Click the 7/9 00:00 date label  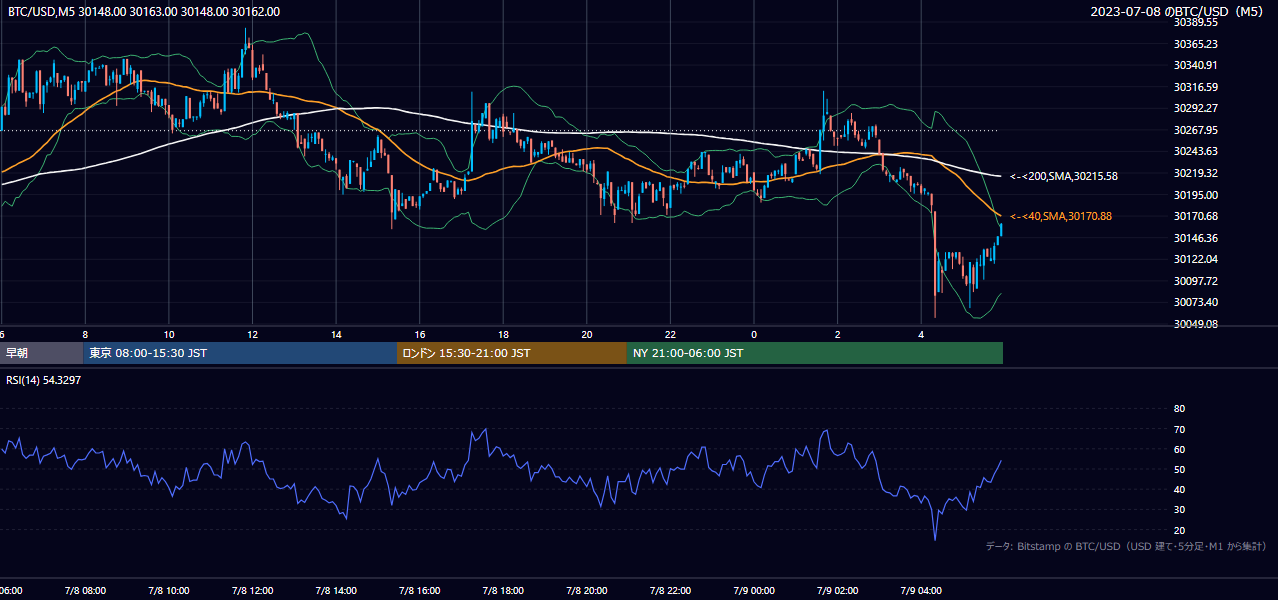coord(754,590)
